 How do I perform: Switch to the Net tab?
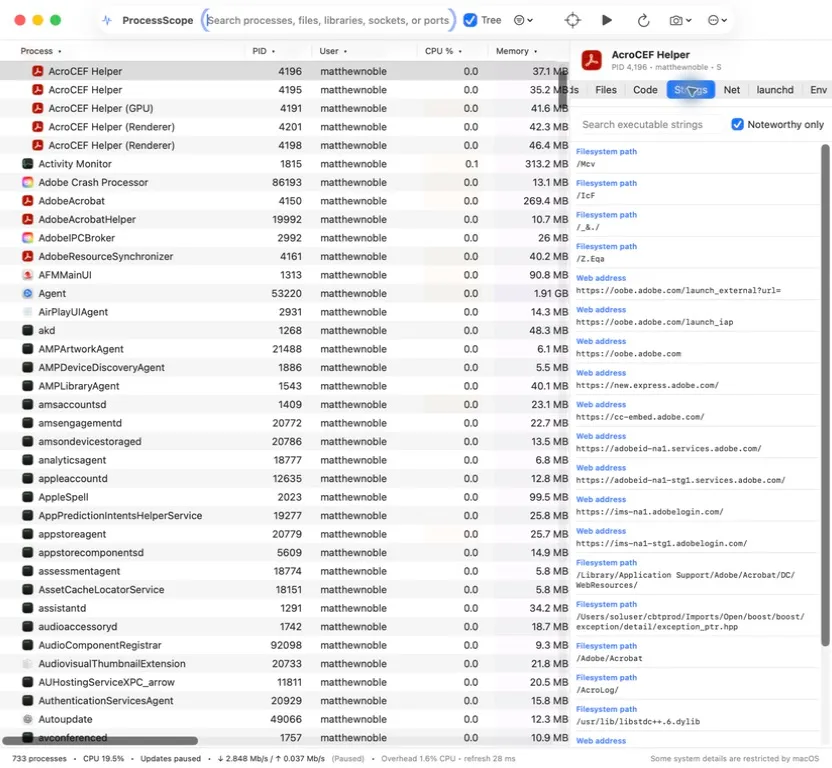pos(731,90)
